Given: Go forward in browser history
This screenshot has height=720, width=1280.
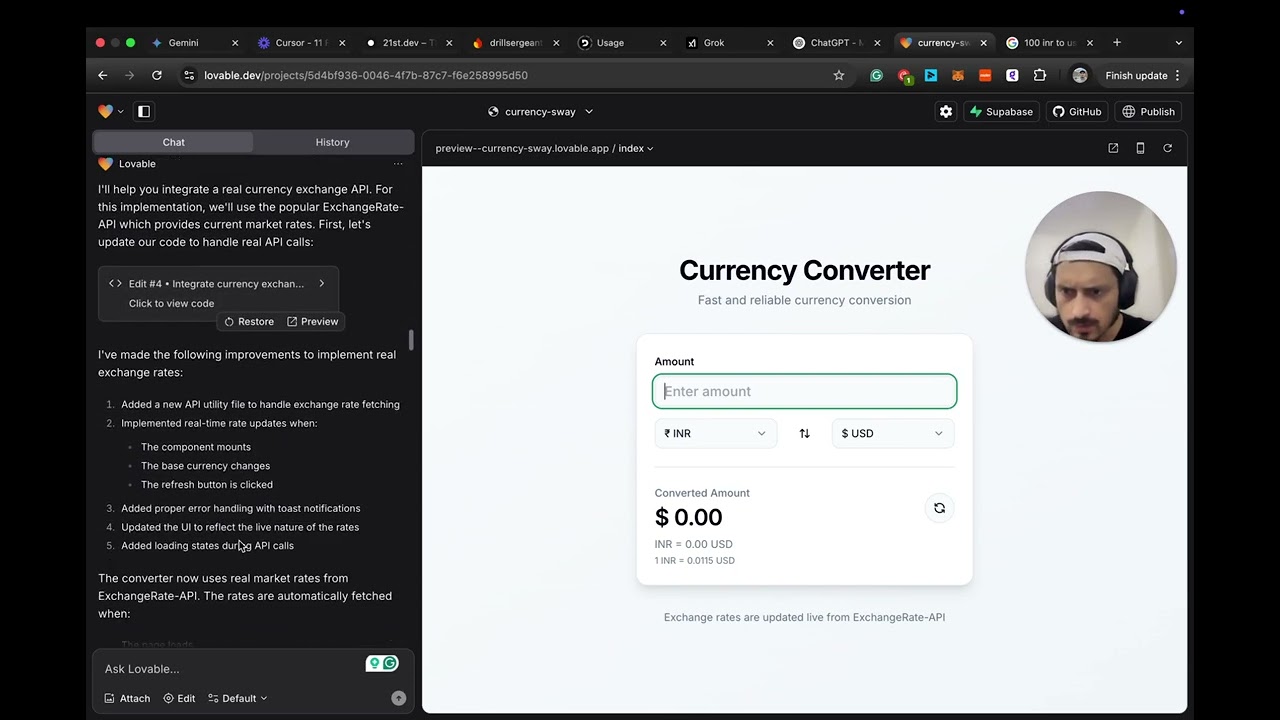Looking at the screenshot, I should click(x=129, y=75).
